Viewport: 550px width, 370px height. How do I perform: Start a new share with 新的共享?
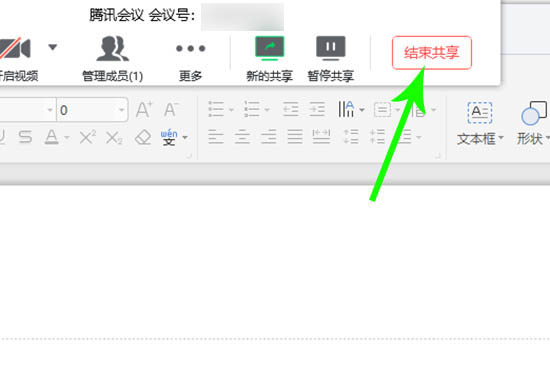pyautogui.click(x=269, y=59)
